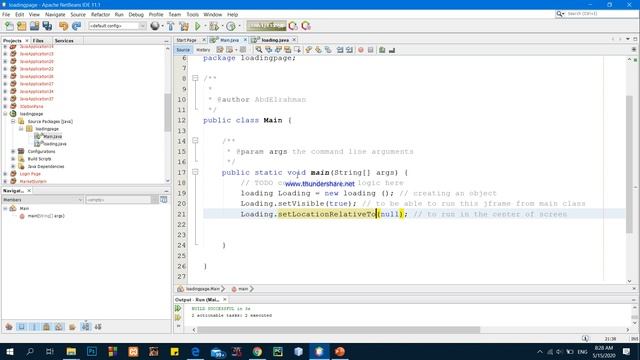Toggle Rectangular Selection editor icon

[298, 50]
